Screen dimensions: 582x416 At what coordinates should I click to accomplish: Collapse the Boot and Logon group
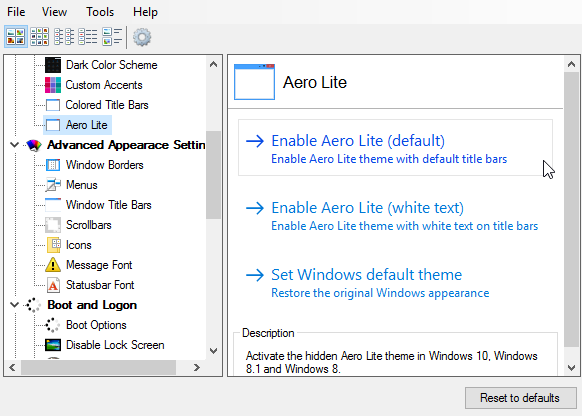14,305
